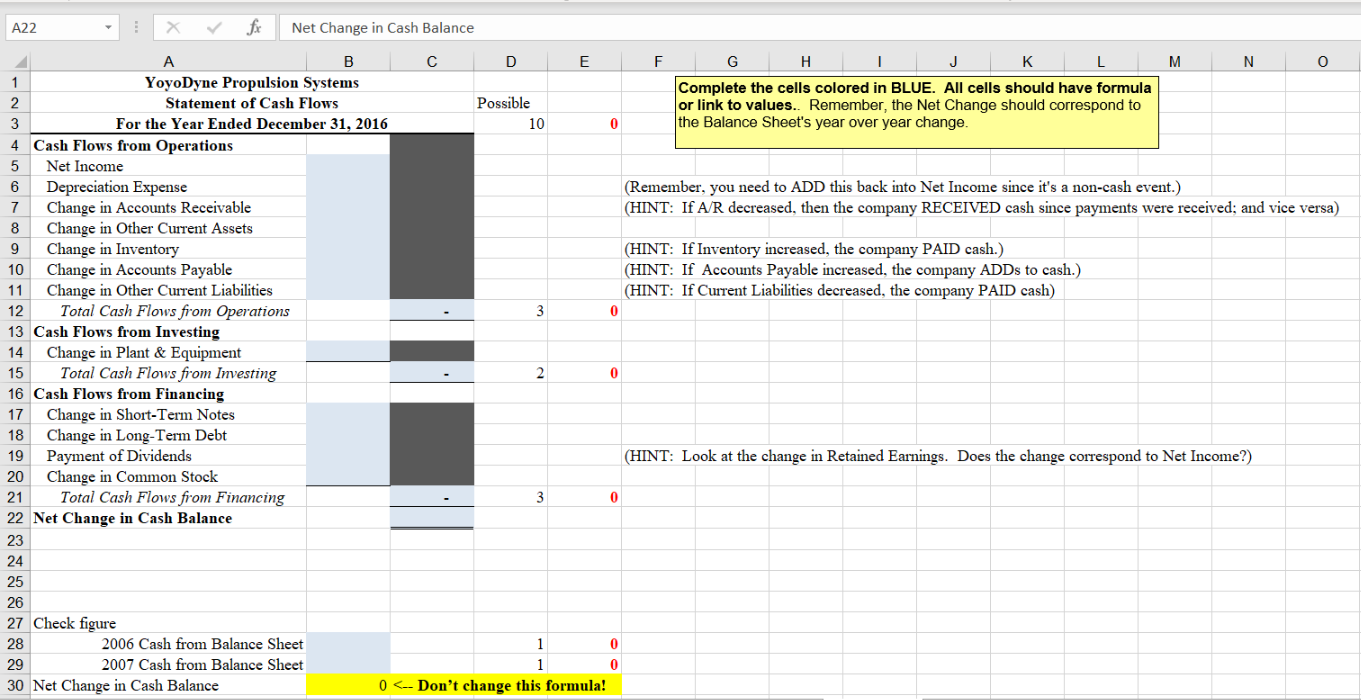This screenshot has width=1361, height=700.
Task: Select column D header
Action: click(x=510, y=61)
